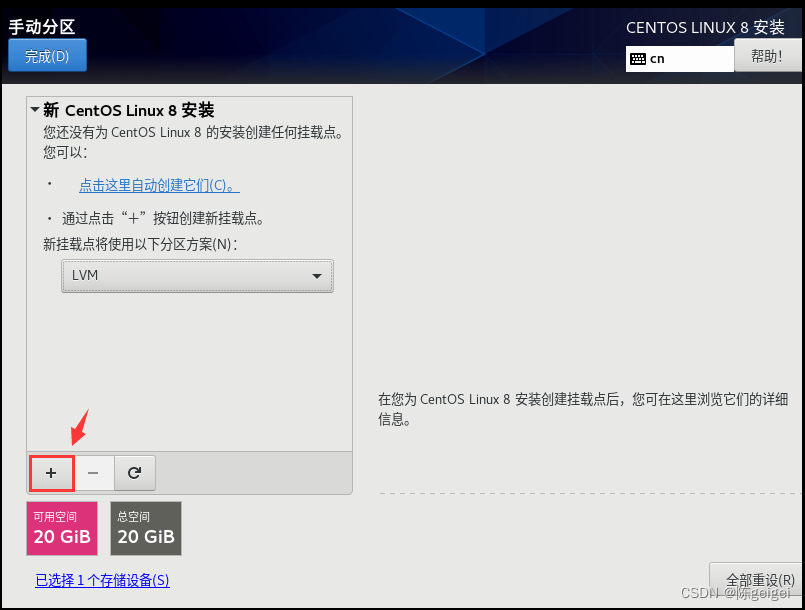
Task: Open the LVM partitioning scheme dropdown
Action: pyautogui.click(x=198, y=276)
